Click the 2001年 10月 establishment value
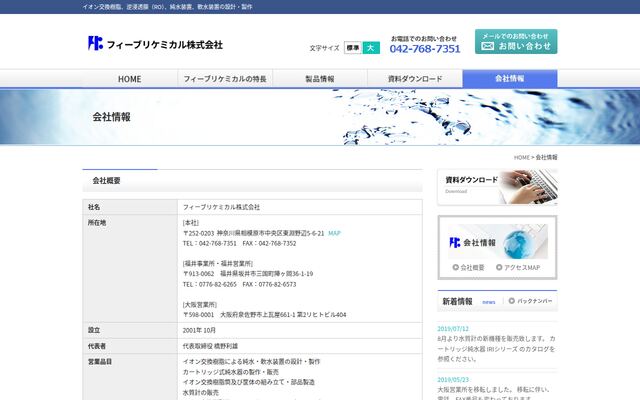This screenshot has width=640, height=400. click(x=199, y=330)
